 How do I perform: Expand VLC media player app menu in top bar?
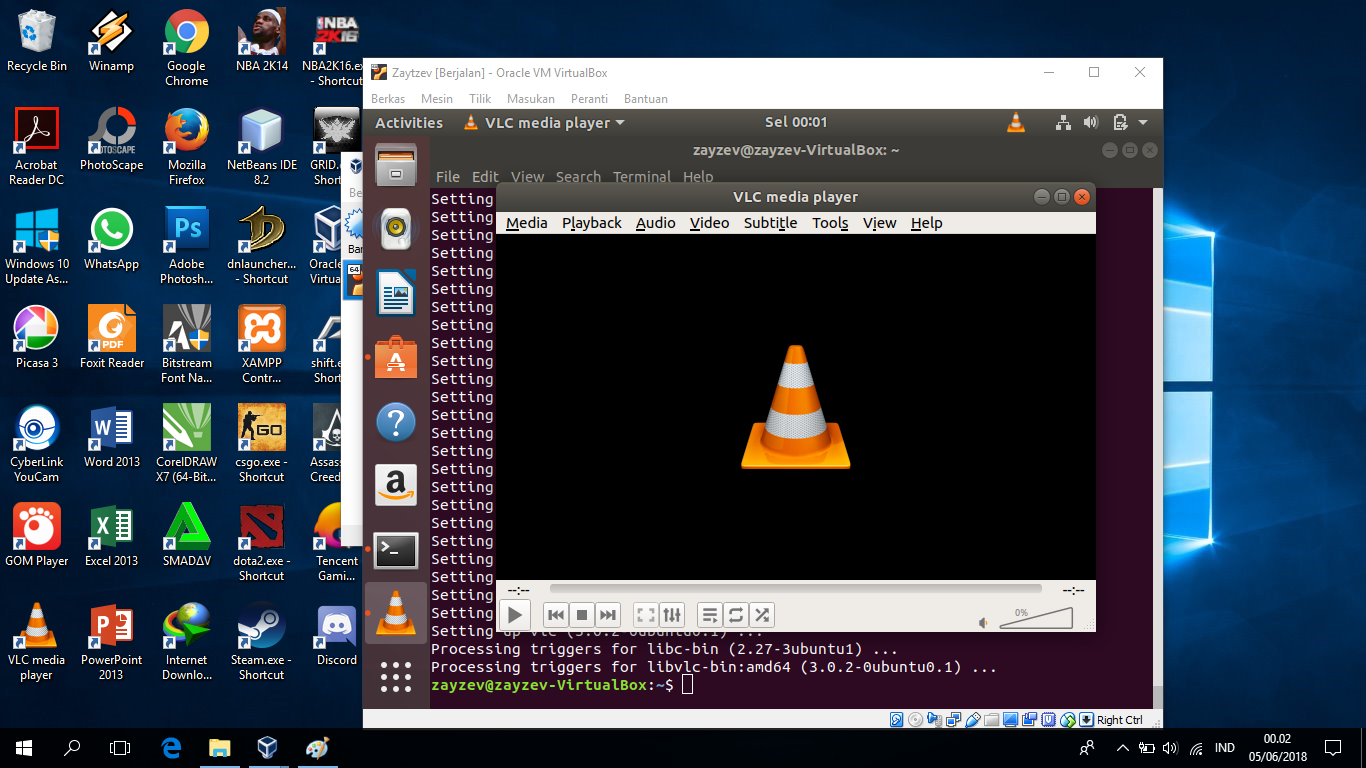(545, 123)
